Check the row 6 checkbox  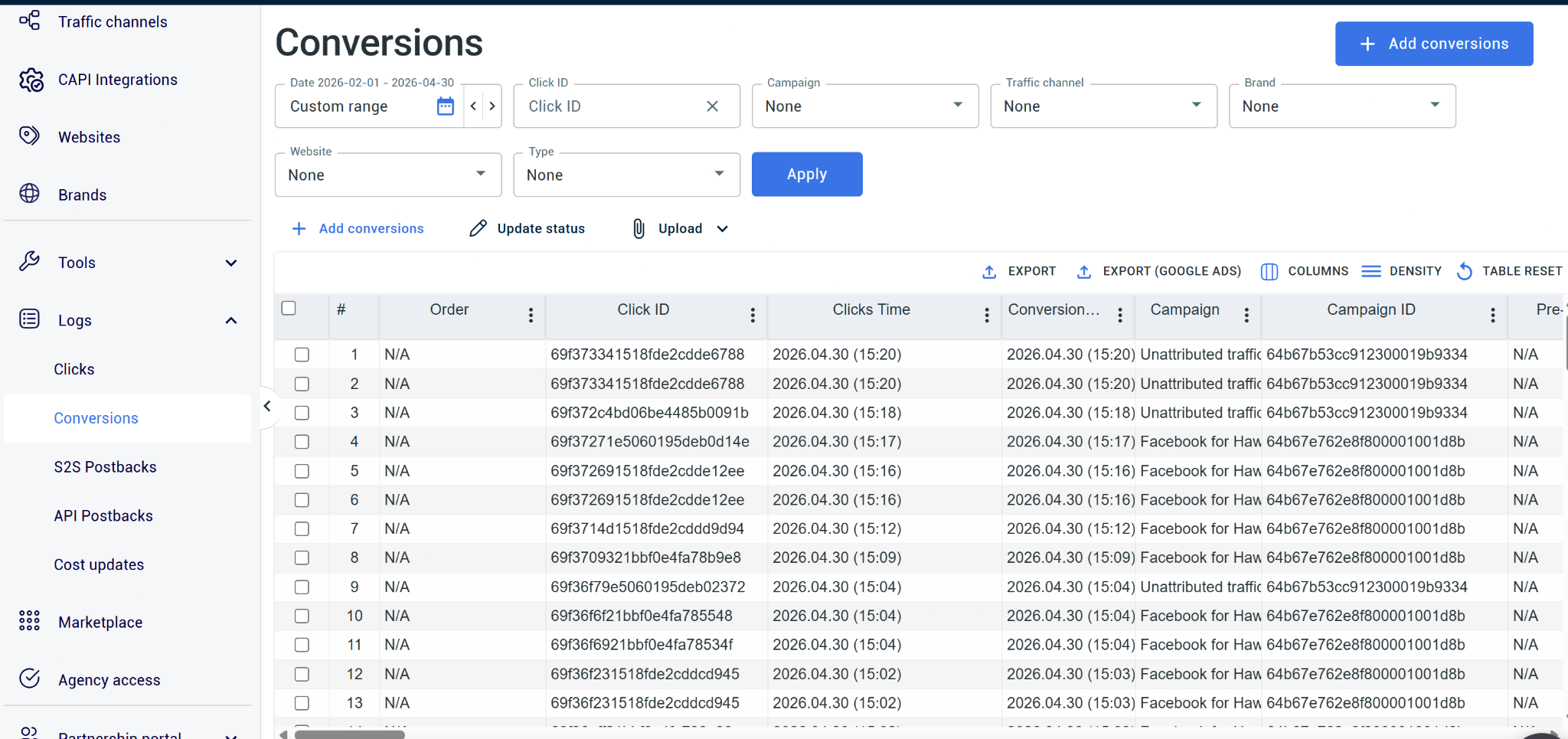pos(302,500)
